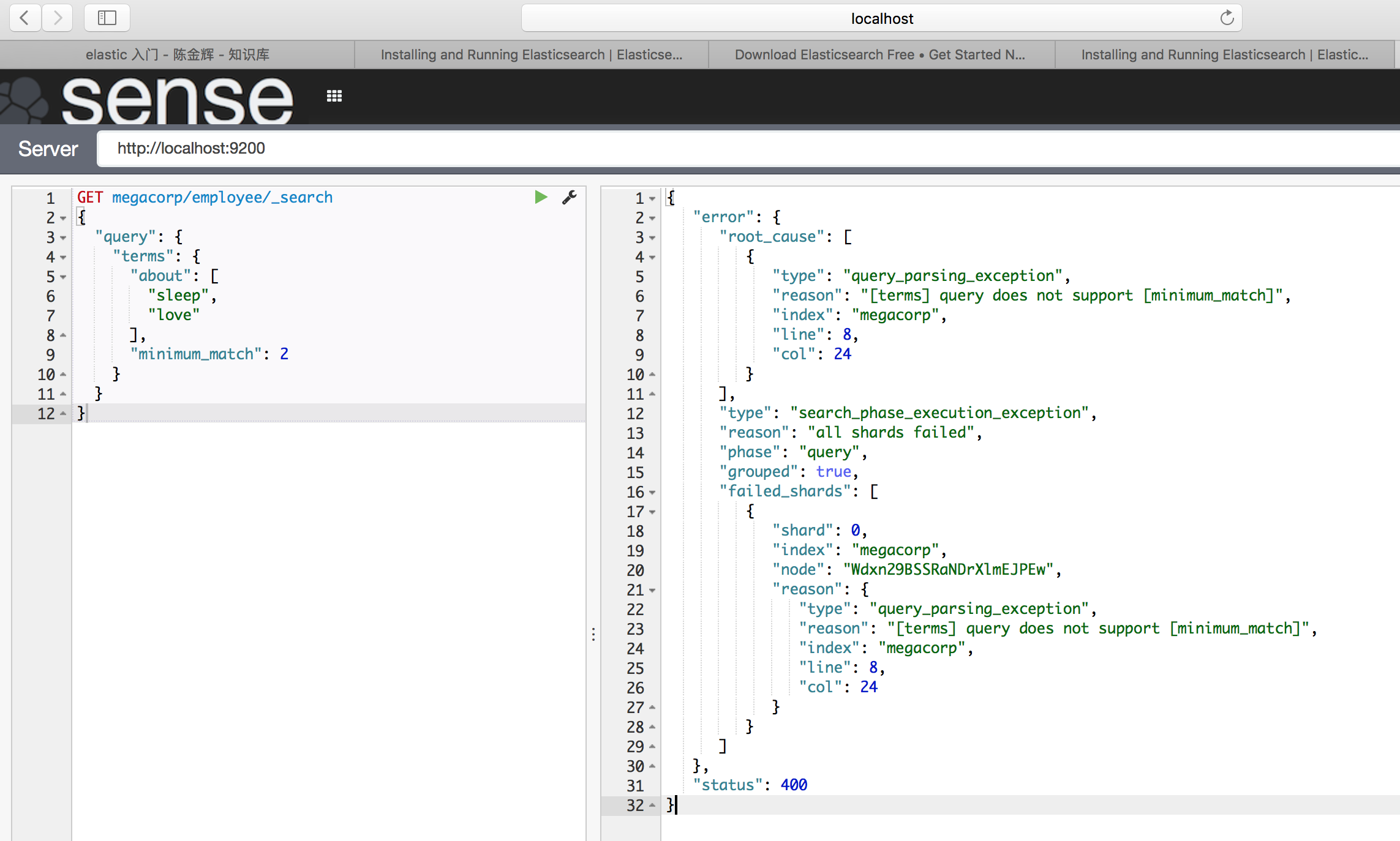
Task: Go forward with the browser forward arrow
Action: 58,18
